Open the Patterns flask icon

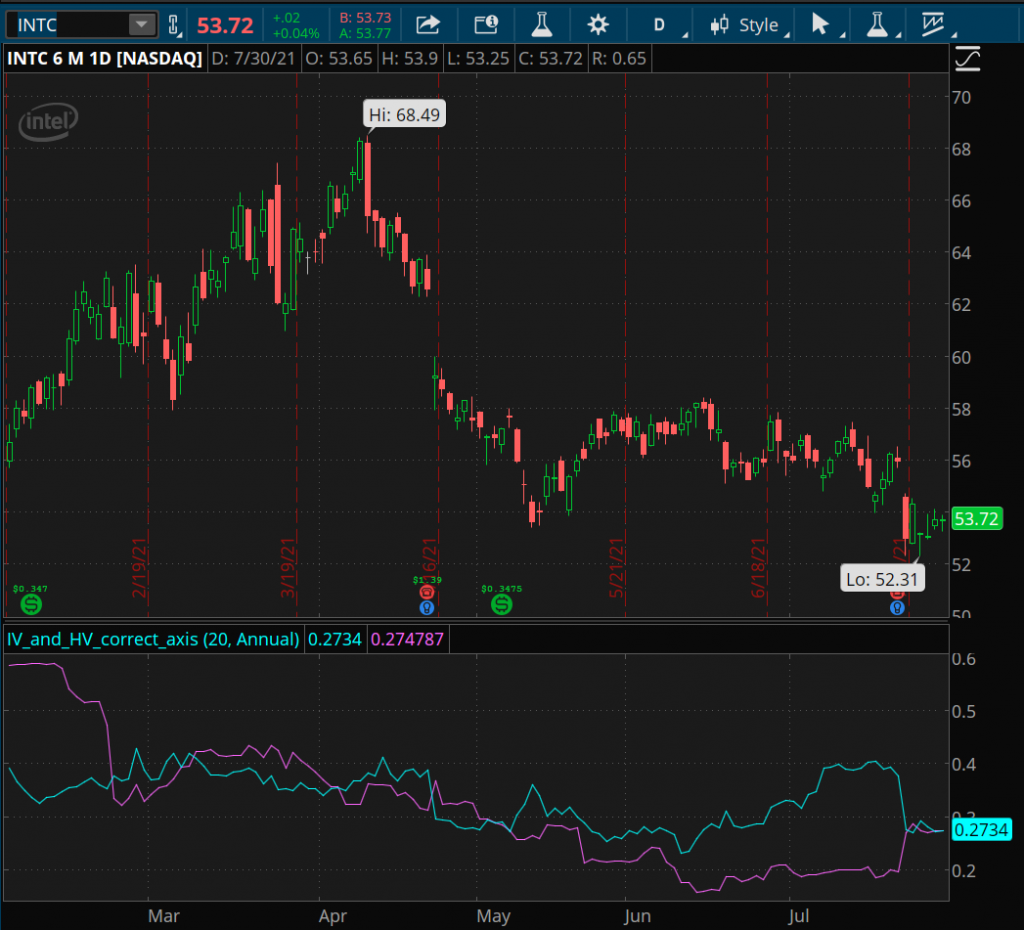point(877,25)
